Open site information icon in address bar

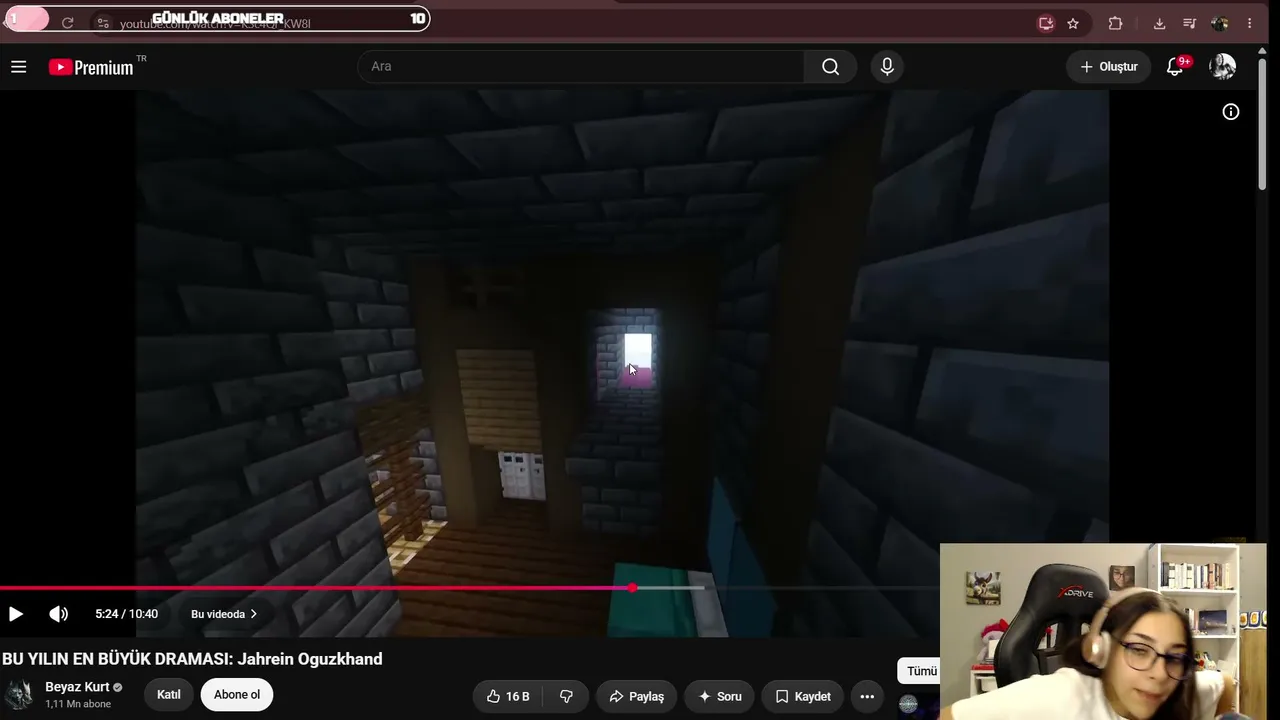103,23
